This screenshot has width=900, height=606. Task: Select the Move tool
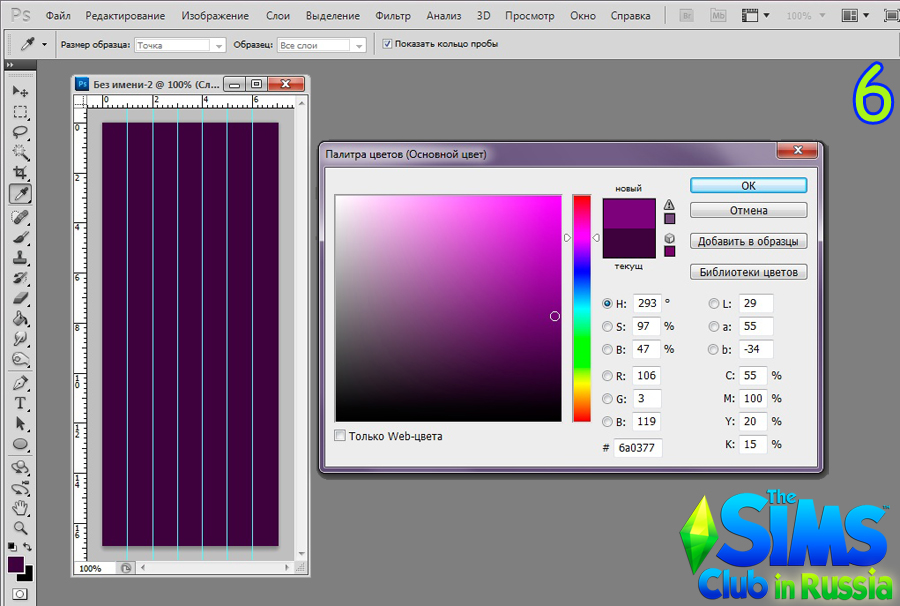(20, 91)
